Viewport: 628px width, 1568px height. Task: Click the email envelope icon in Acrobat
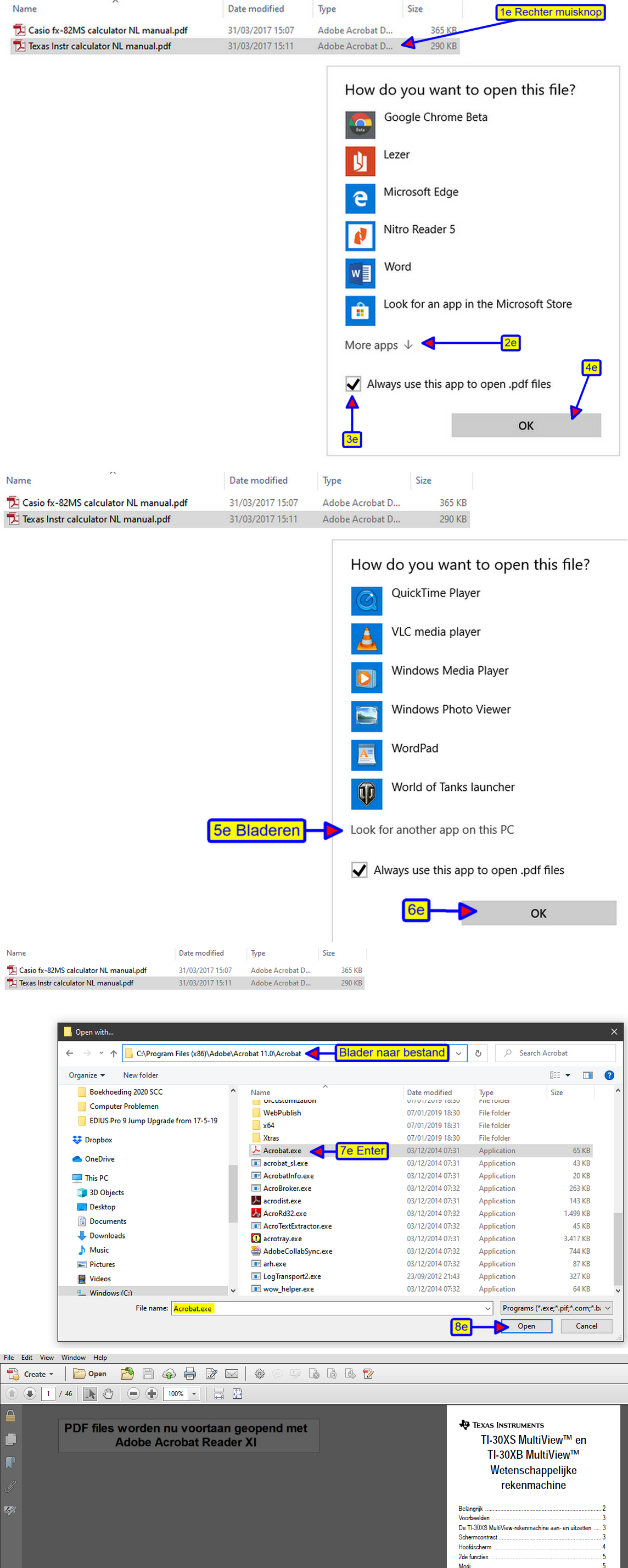pyautogui.click(x=231, y=1375)
